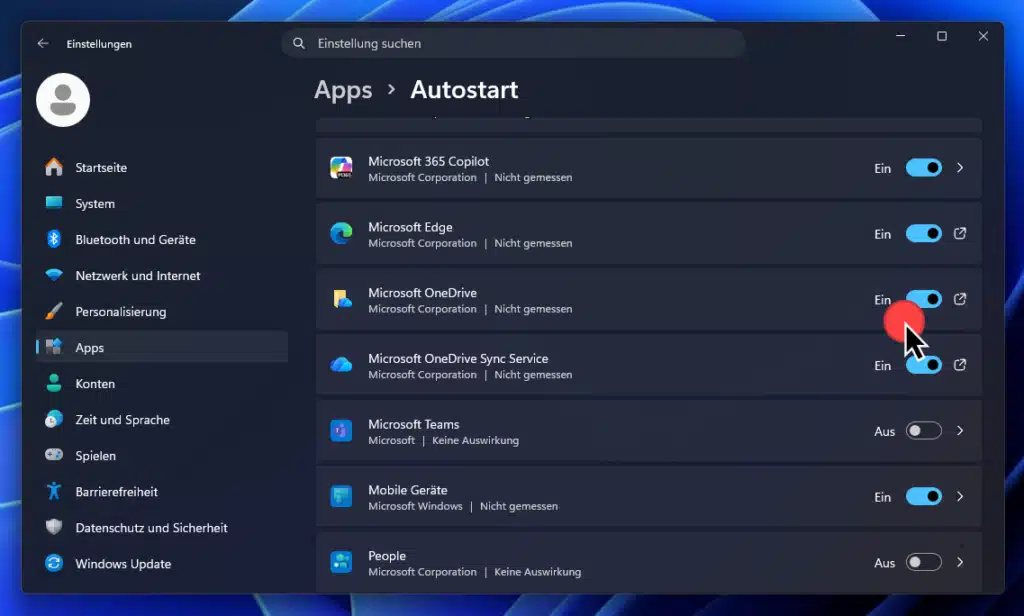Switch off Microsoft OneDrive autostart toggle
The image size is (1024, 616).
tap(923, 299)
